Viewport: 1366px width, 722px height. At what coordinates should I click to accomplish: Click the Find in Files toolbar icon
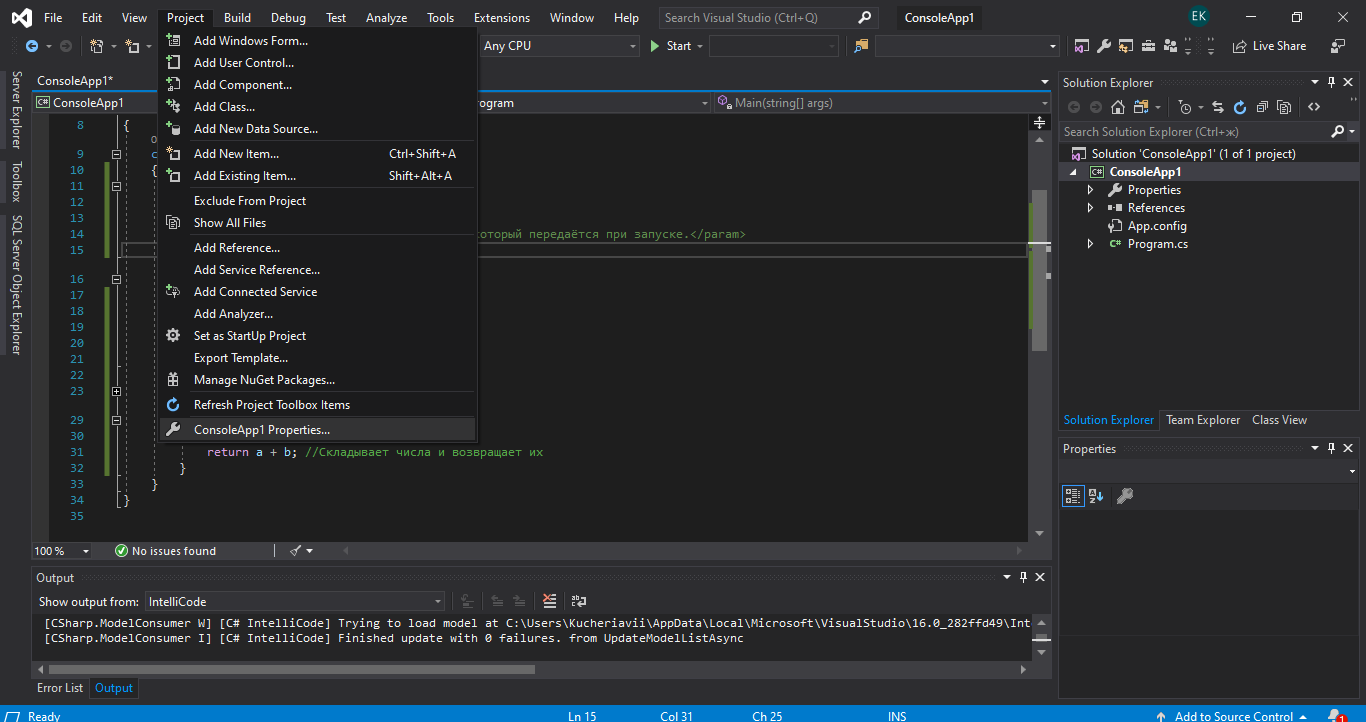(861, 46)
